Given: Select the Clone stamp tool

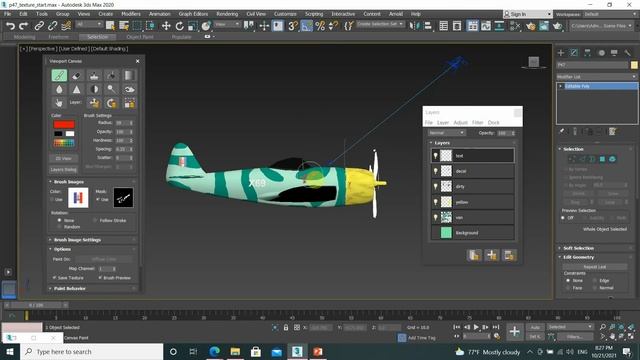Looking at the screenshot, I should coord(94,76).
